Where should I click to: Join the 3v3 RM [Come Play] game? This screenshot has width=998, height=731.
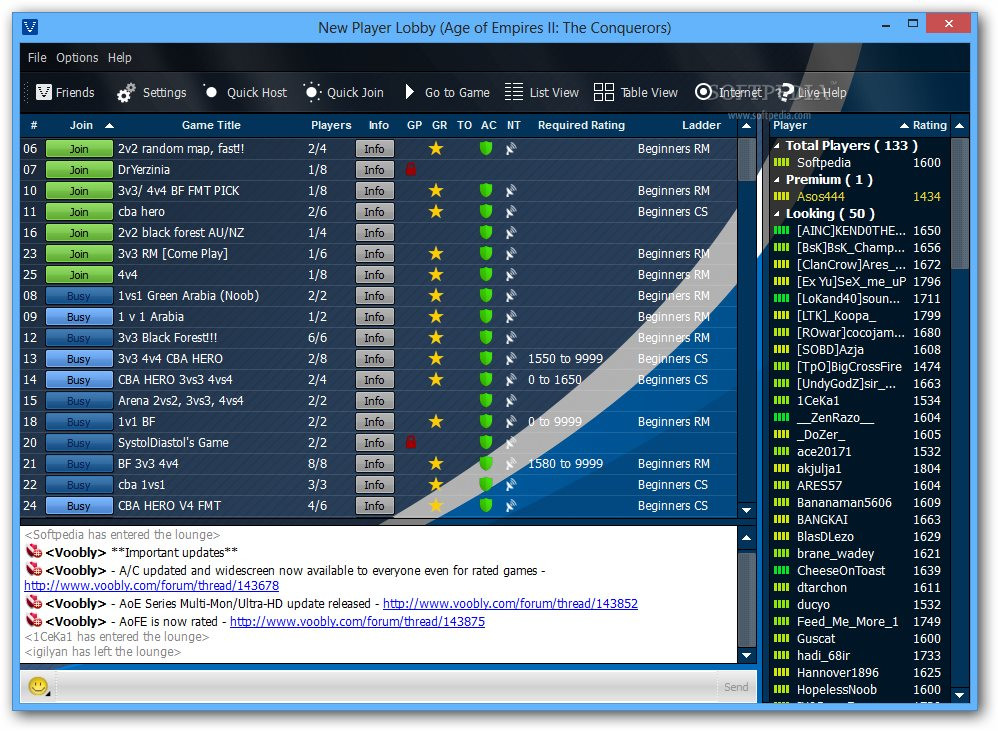click(x=79, y=253)
